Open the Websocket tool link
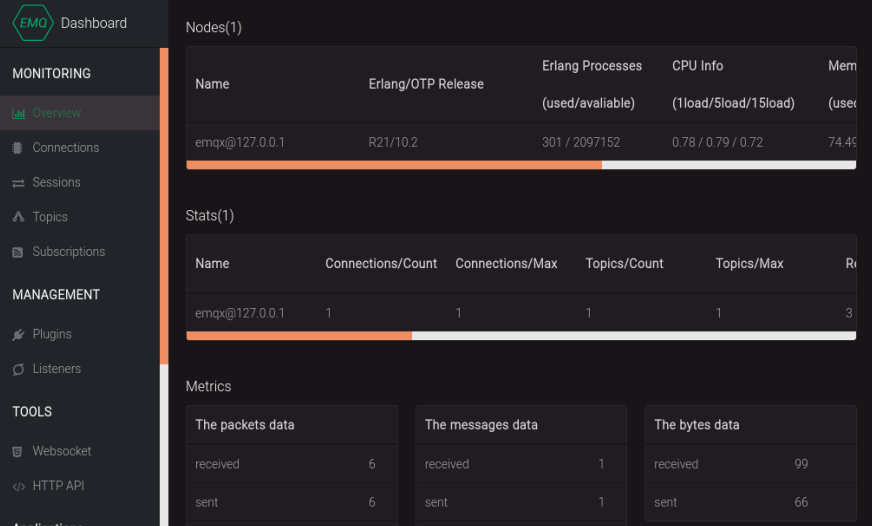The image size is (872, 526). point(61,451)
